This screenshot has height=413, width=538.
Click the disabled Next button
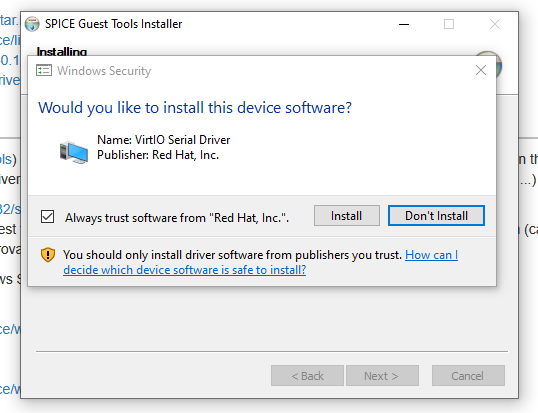(x=382, y=376)
